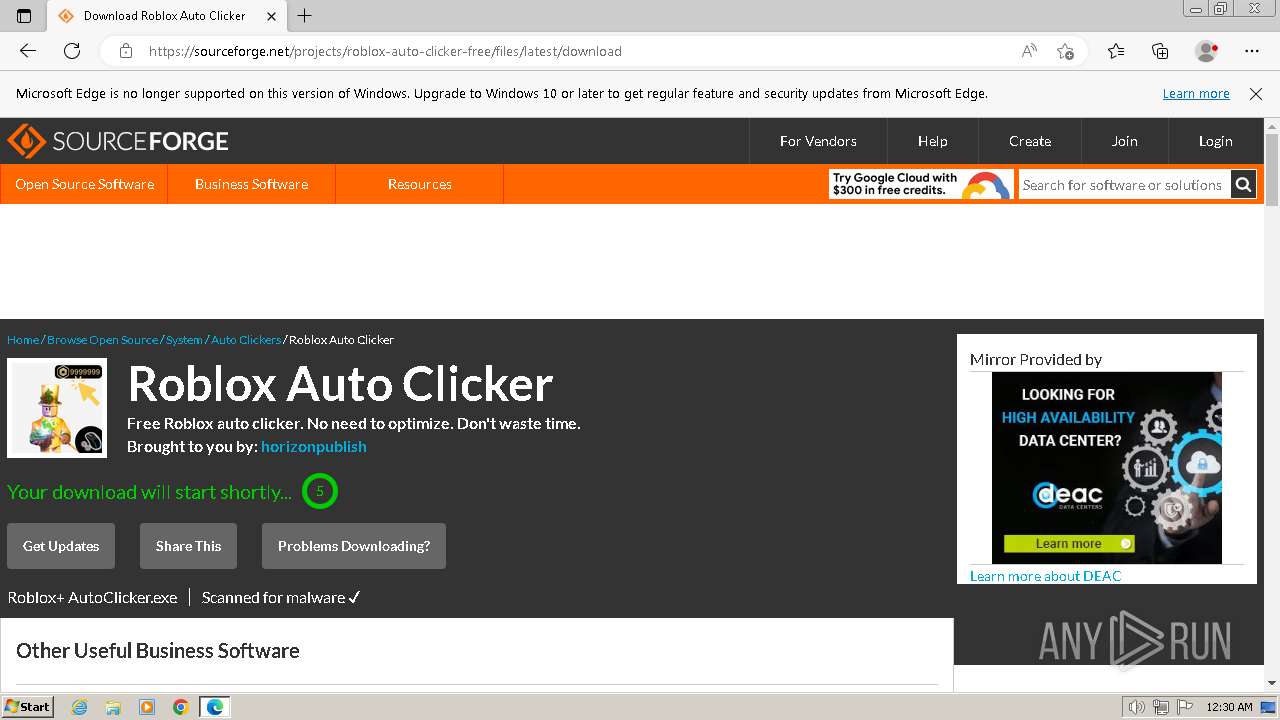Click the Join link
Viewport: 1280px width, 720px height.
tap(1124, 141)
